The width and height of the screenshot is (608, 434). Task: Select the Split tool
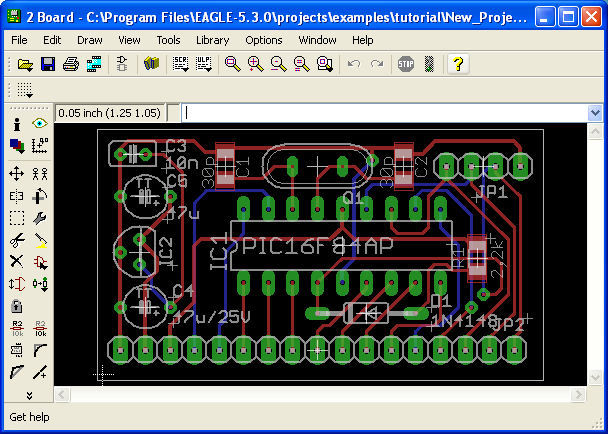click(17, 373)
